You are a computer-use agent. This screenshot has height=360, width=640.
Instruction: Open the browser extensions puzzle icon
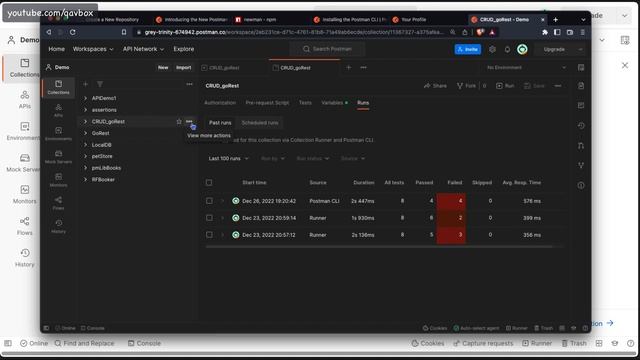click(x=544, y=32)
